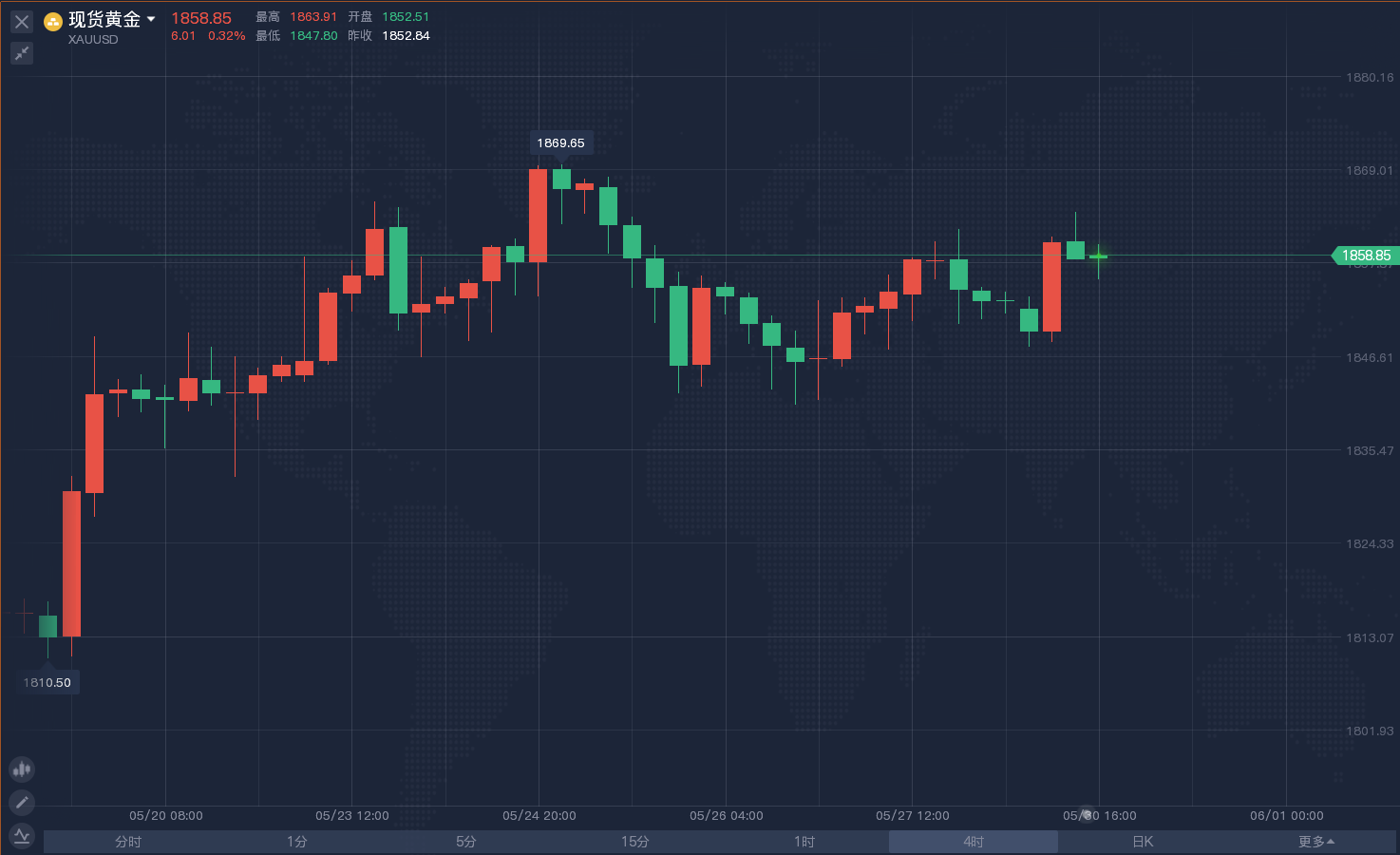Image resolution: width=1400 pixels, height=855 pixels.
Task: Click the XAUUSD ticker label
Action: point(93,40)
